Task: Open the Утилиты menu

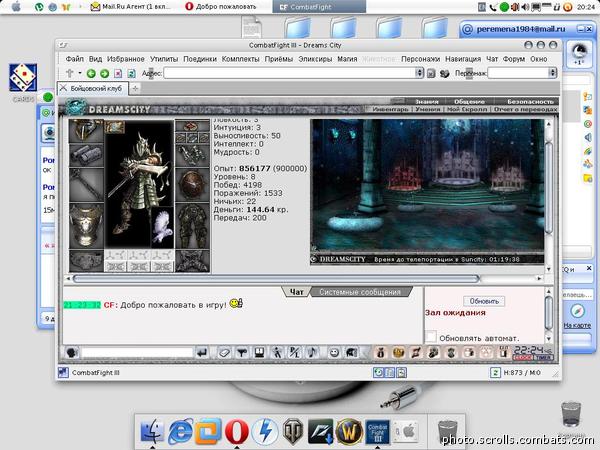Action: pyautogui.click(x=164, y=59)
